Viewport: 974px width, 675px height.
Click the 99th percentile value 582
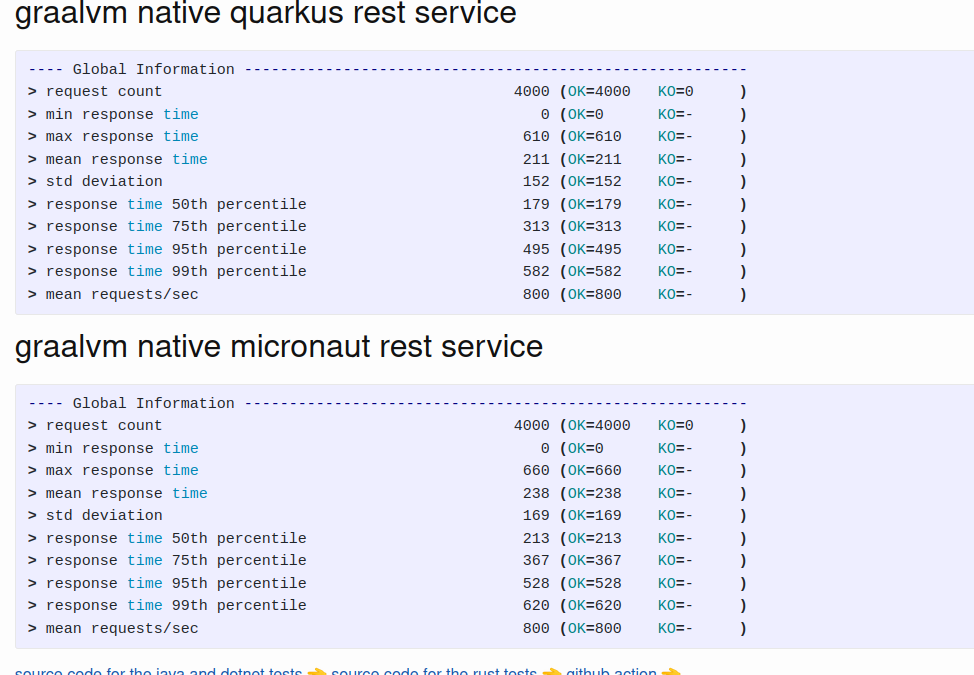pyautogui.click(x=536, y=272)
